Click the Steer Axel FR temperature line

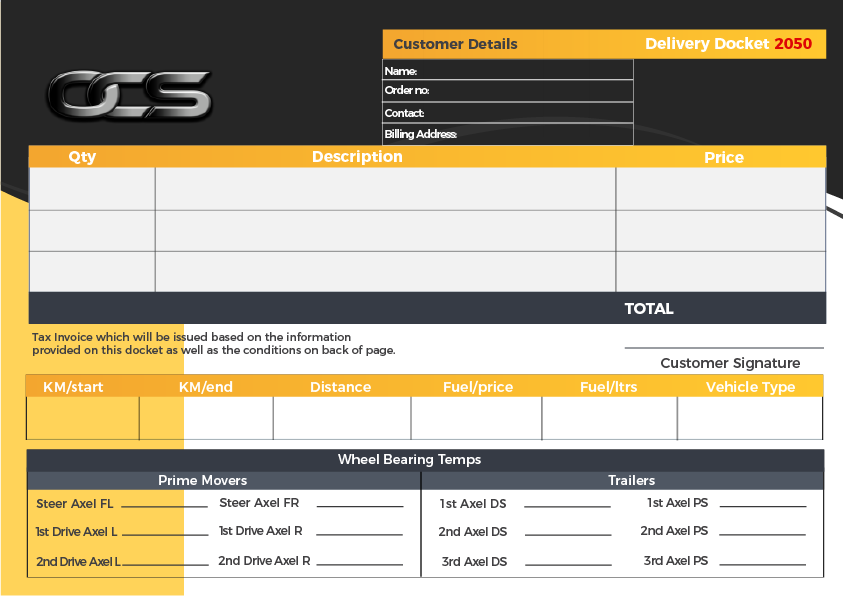pos(359,504)
